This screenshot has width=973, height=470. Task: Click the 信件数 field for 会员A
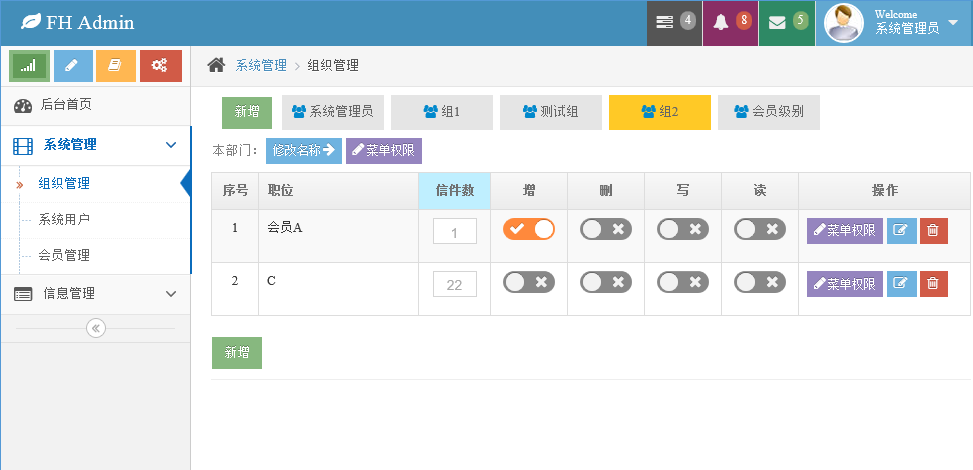(455, 231)
